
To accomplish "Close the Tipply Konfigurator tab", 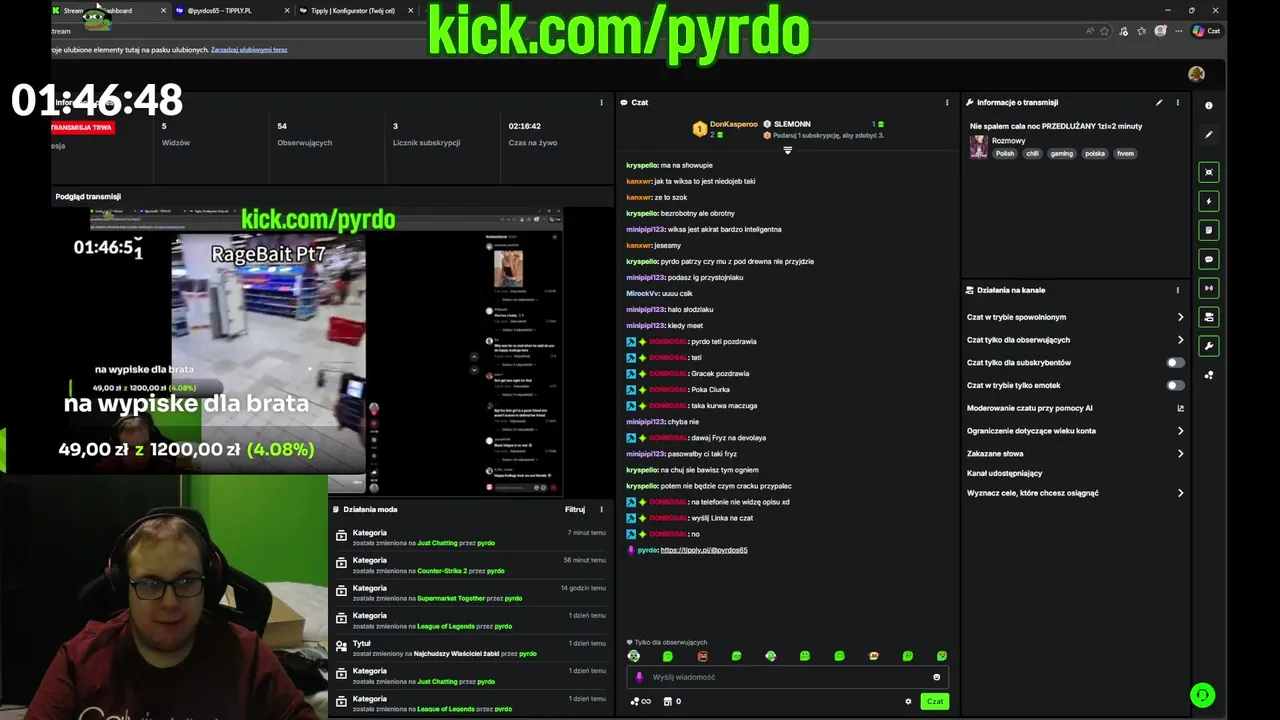I will 411,11.
